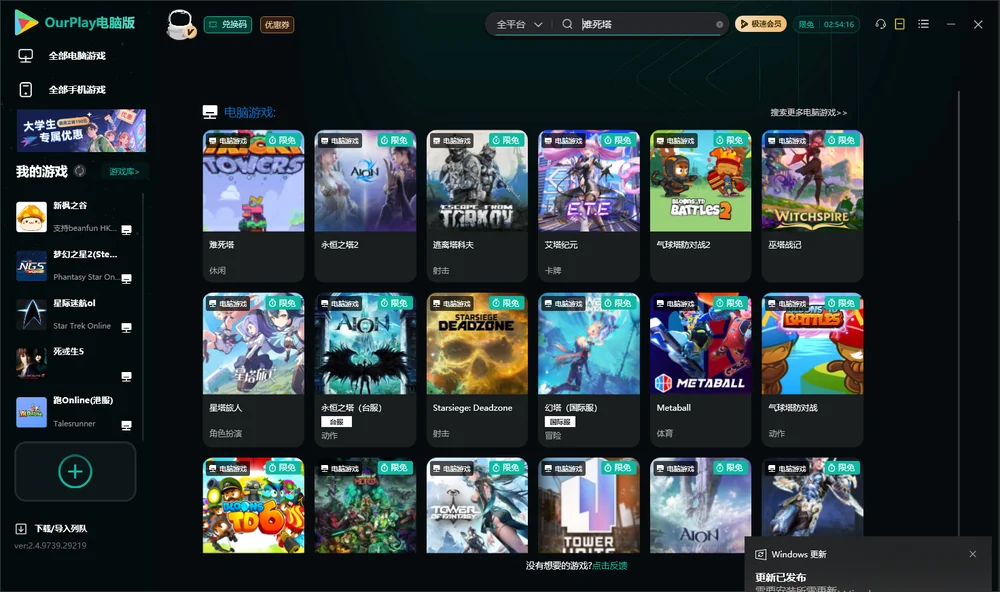The width and height of the screenshot is (1000, 592).
Task: Refresh the 我的游戏 list icon
Action: pyautogui.click(x=80, y=171)
